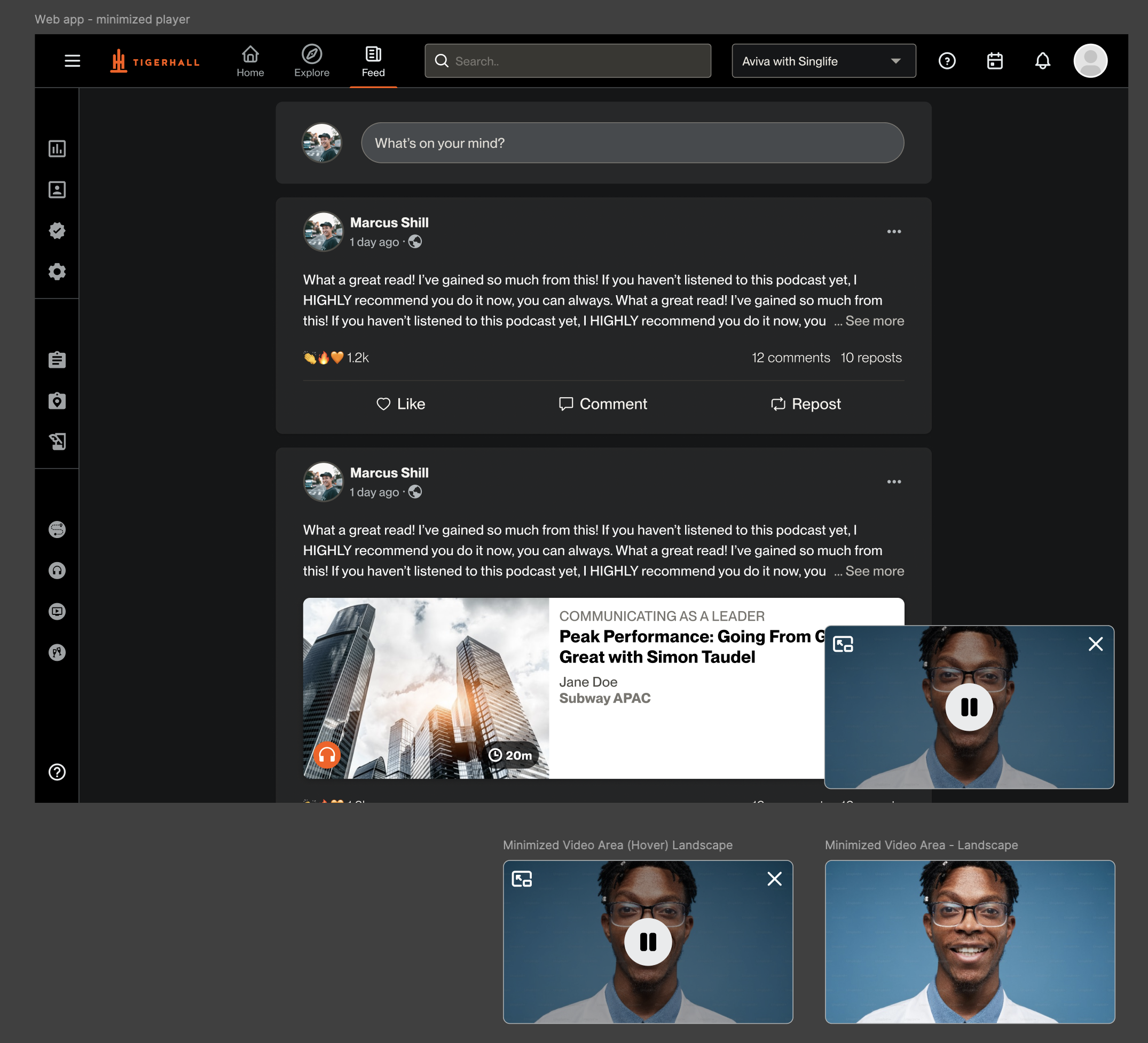Go to the Explore tab
Image resolution: width=1148 pixels, height=1043 pixels.
coord(311,61)
